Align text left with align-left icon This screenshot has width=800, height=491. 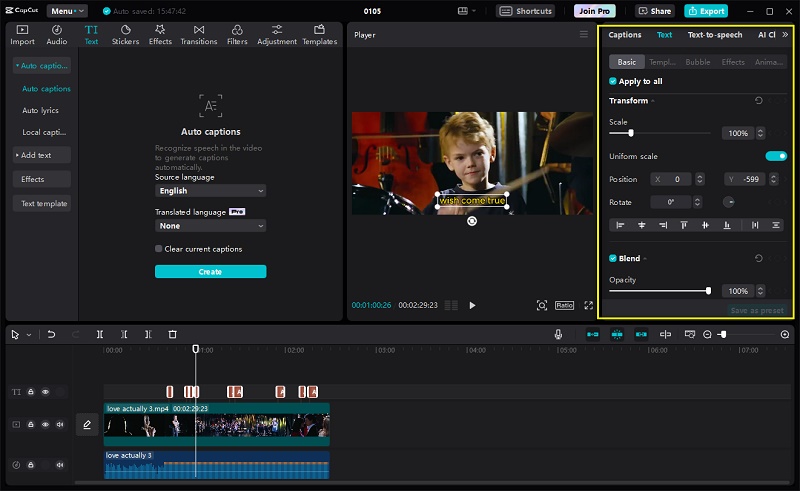pos(620,225)
